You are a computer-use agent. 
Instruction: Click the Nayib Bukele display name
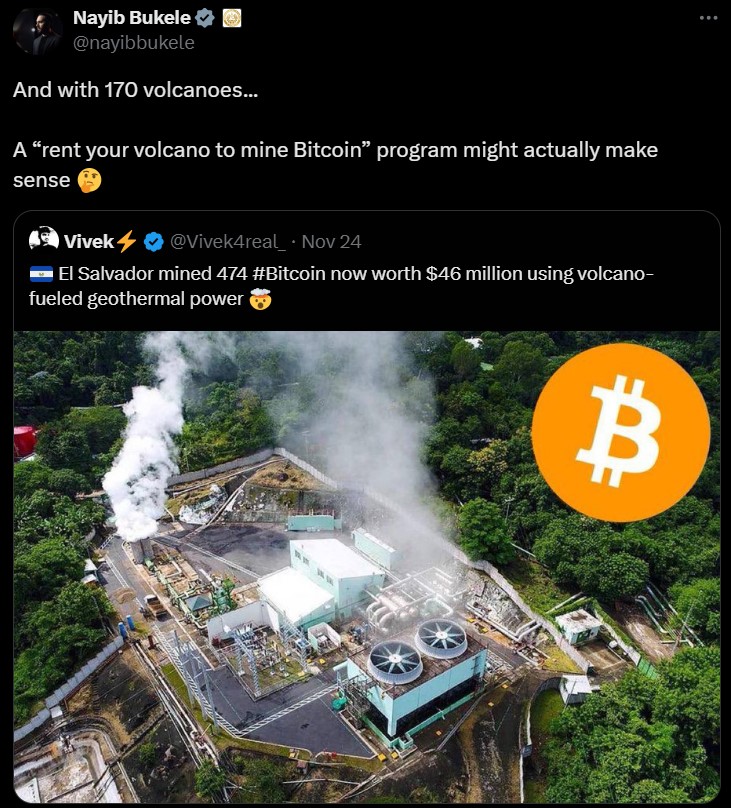click(132, 18)
